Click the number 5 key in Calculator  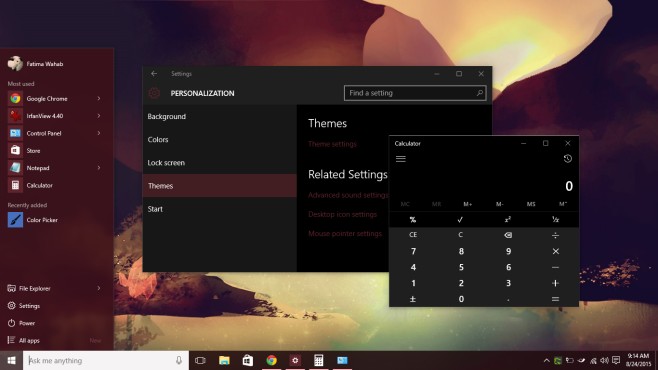[x=461, y=267]
